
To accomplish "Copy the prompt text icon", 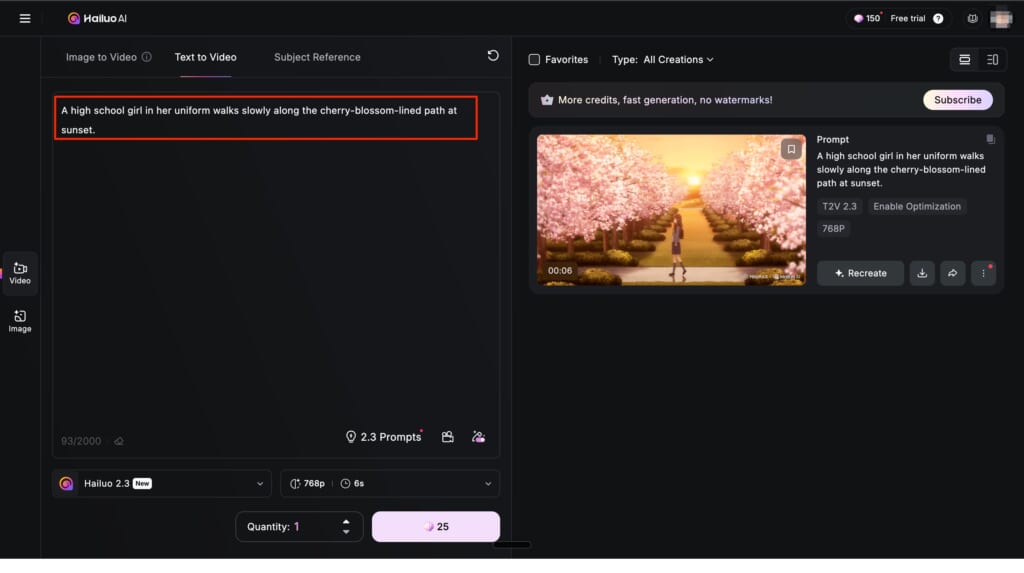I will (x=990, y=139).
